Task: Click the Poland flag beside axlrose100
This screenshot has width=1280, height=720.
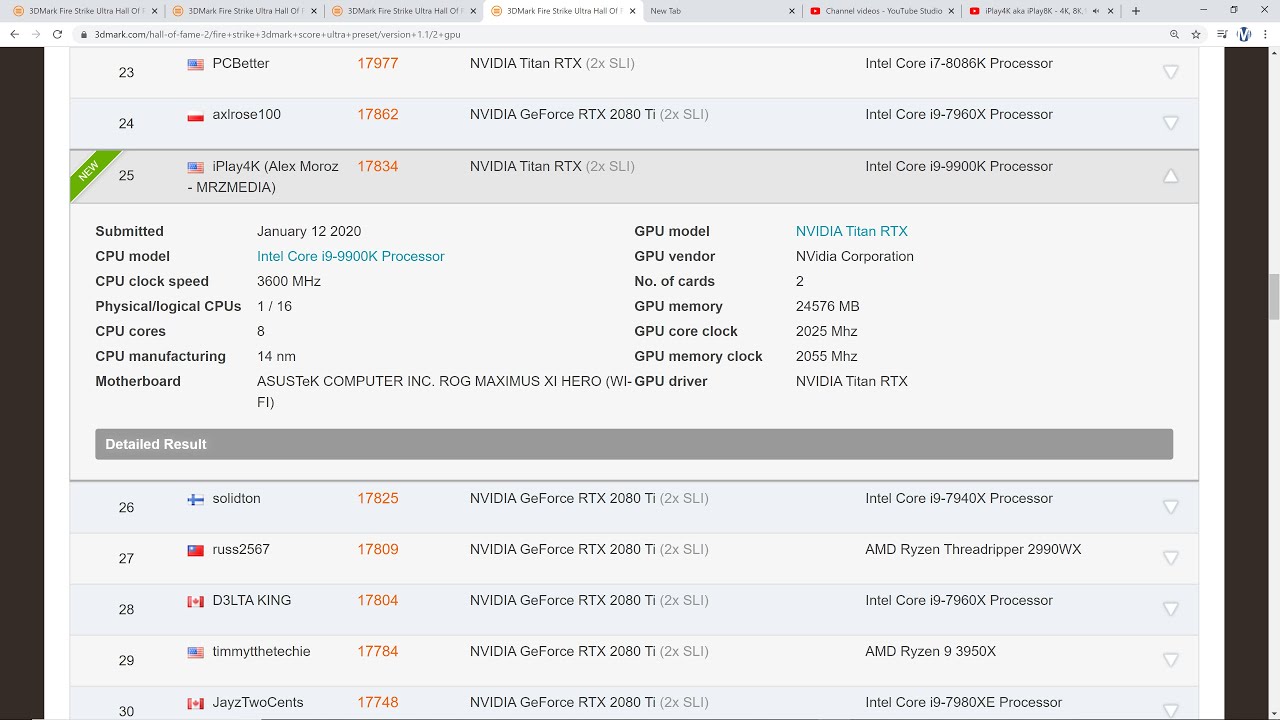Action: 196,115
